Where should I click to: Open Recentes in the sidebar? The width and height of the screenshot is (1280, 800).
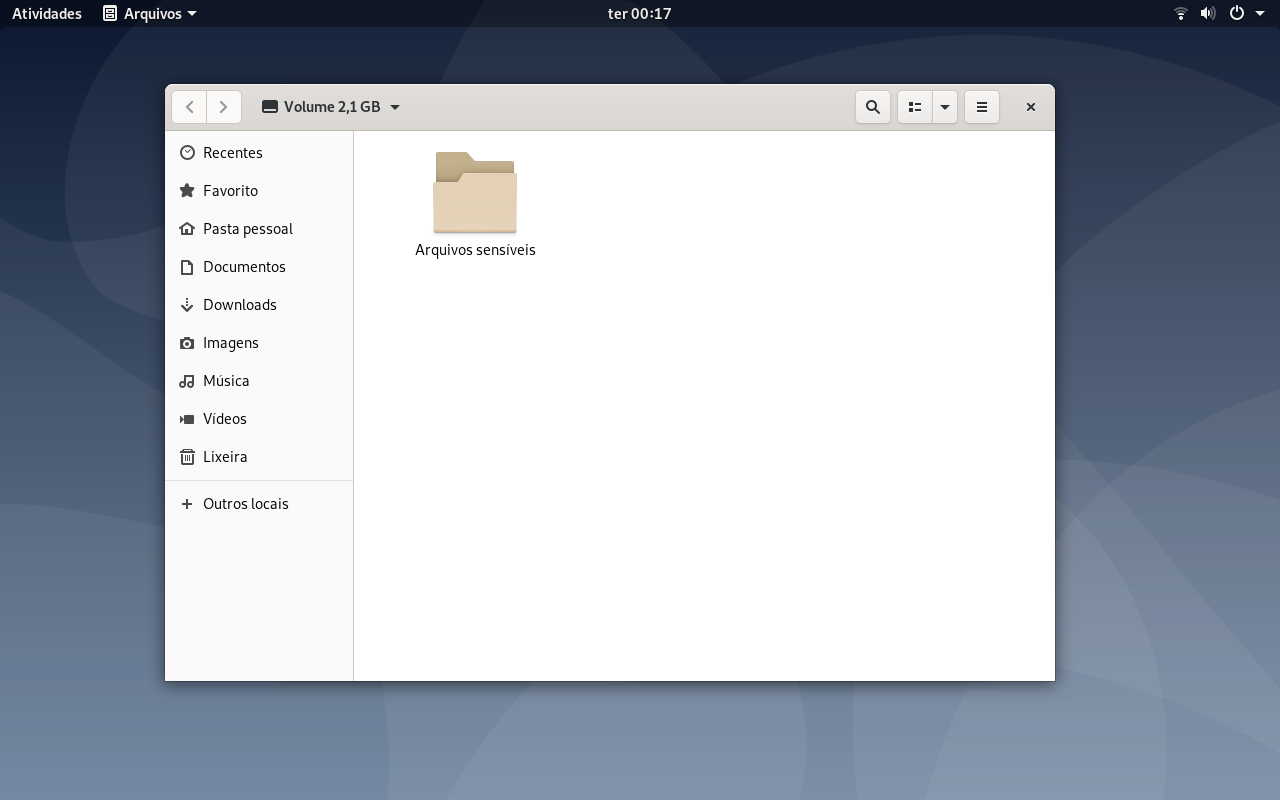click(259, 153)
